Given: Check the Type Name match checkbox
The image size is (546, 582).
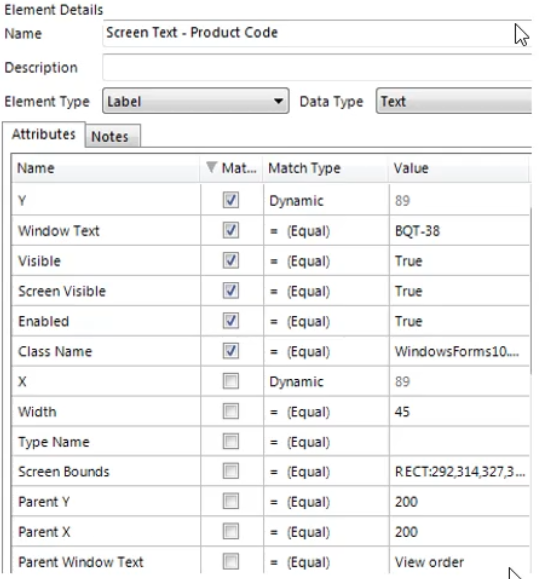Looking at the screenshot, I should pos(231,441).
